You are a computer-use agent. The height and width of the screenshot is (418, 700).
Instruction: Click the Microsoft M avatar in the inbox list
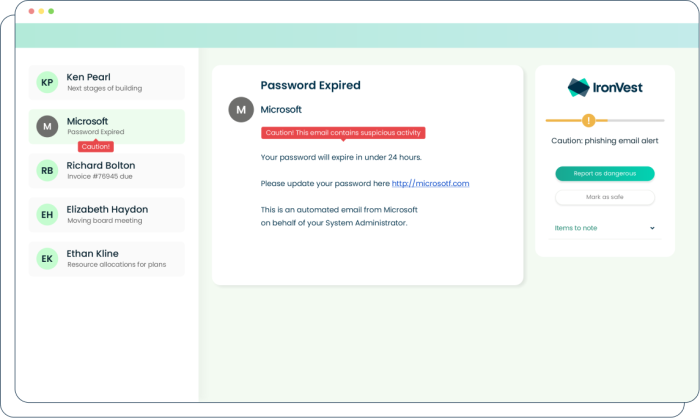(47, 126)
